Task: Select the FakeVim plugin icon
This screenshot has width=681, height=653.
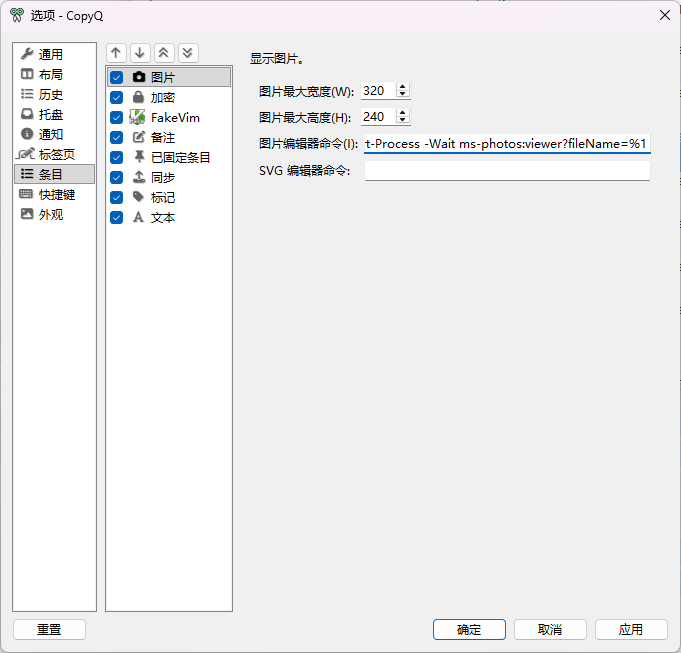Action: [x=137, y=117]
